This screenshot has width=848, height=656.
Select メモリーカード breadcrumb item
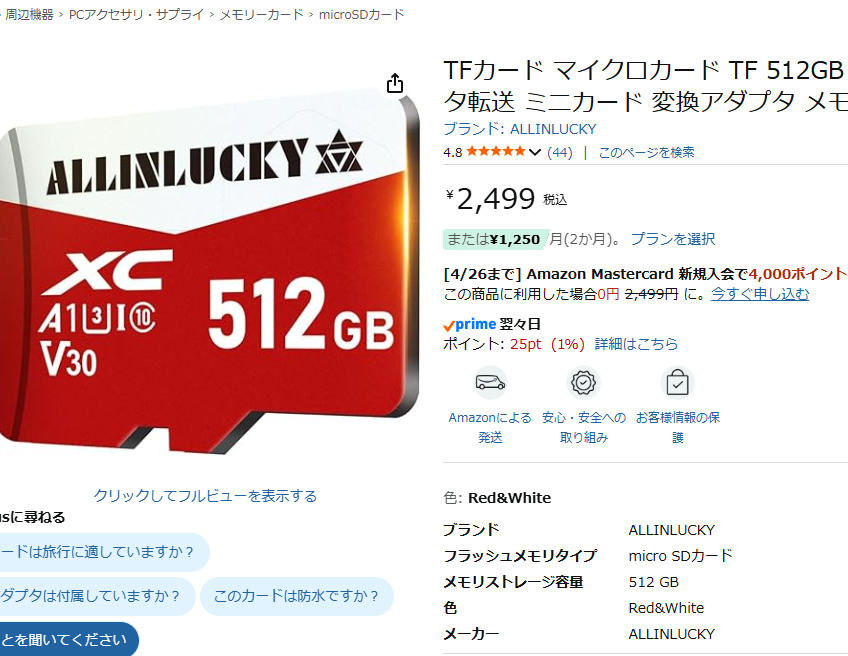(x=261, y=15)
